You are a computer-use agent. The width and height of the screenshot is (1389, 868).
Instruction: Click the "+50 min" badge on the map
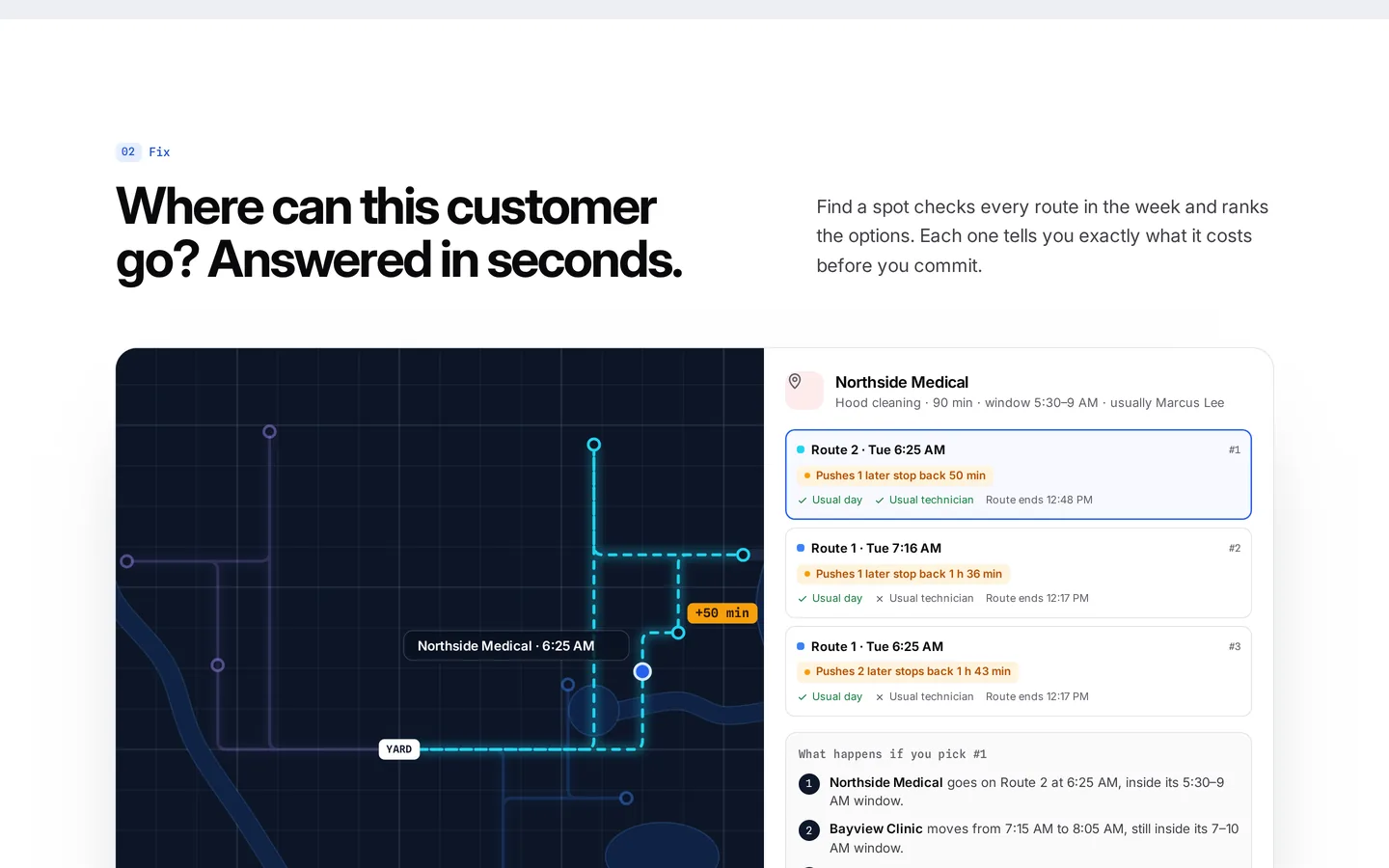(722, 613)
